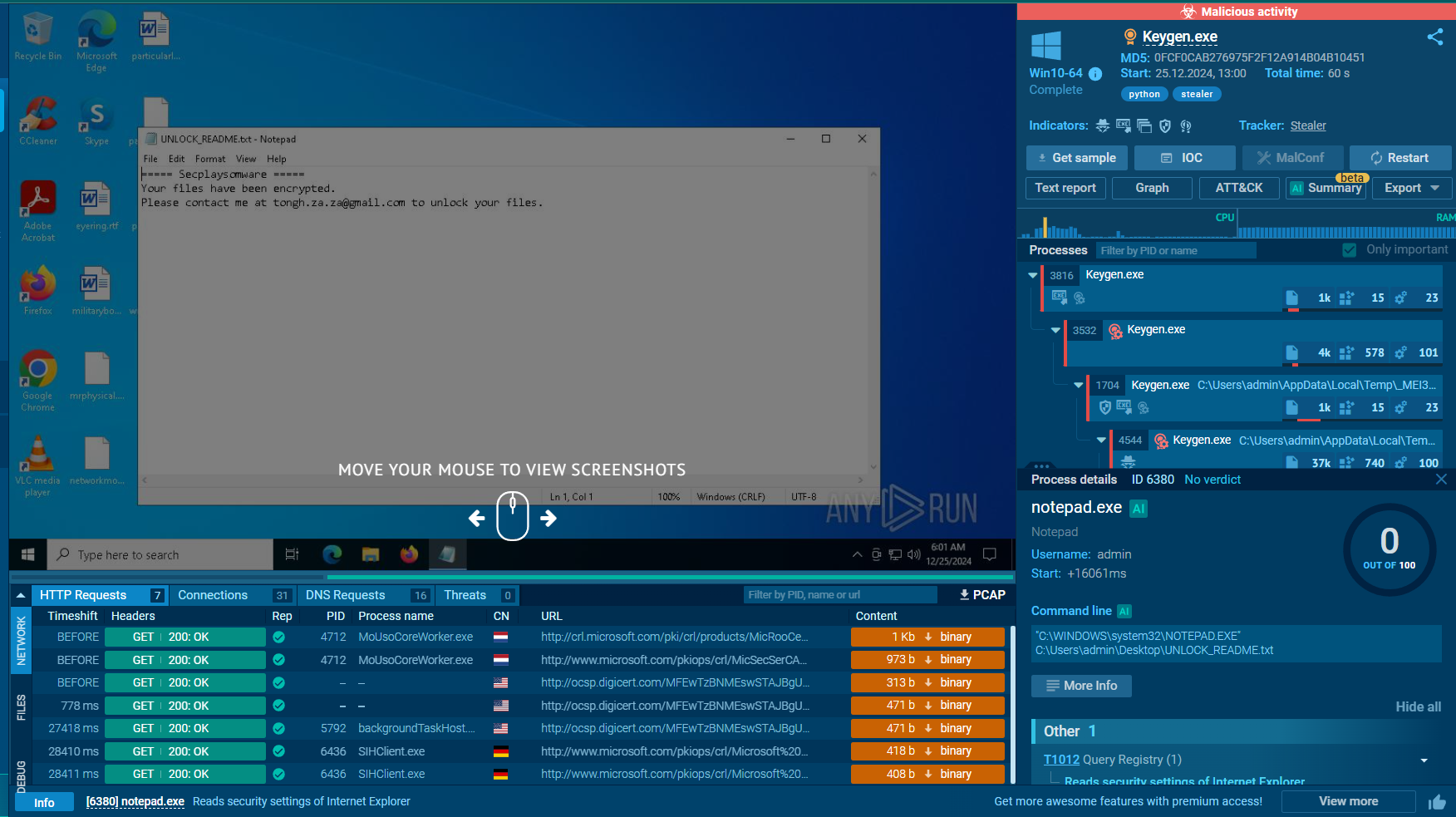Click the Stealer tracker link
The image size is (1456, 817).
point(1308,126)
